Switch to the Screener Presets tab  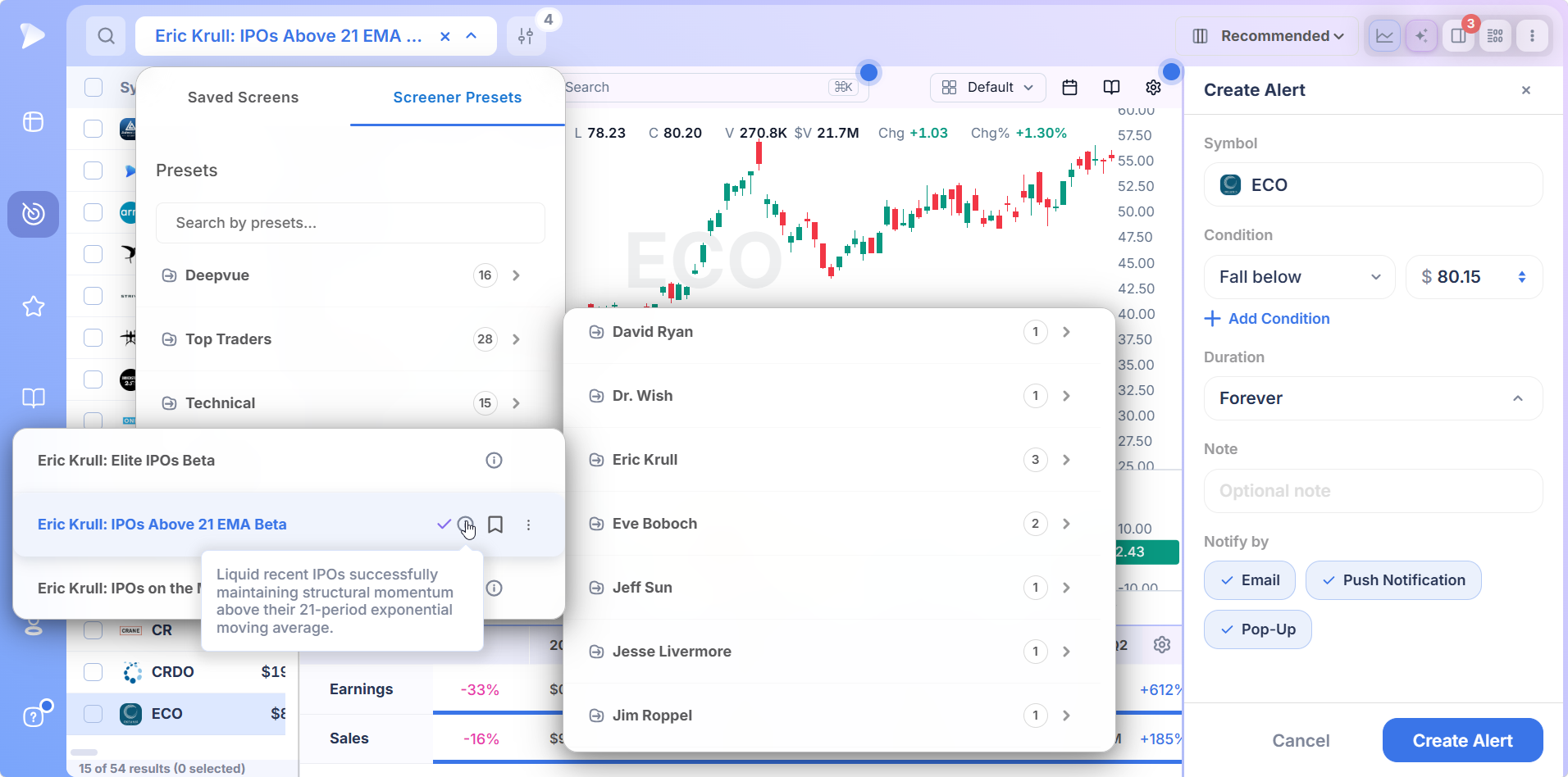[x=457, y=98]
